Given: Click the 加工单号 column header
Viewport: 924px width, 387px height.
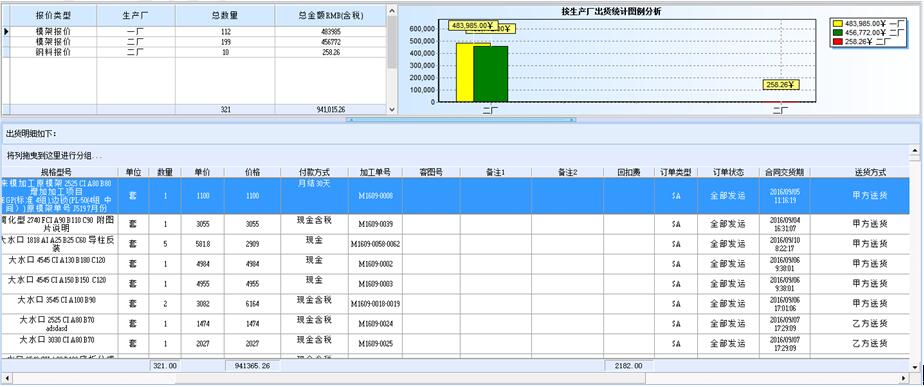Looking at the screenshot, I should [375, 172].
